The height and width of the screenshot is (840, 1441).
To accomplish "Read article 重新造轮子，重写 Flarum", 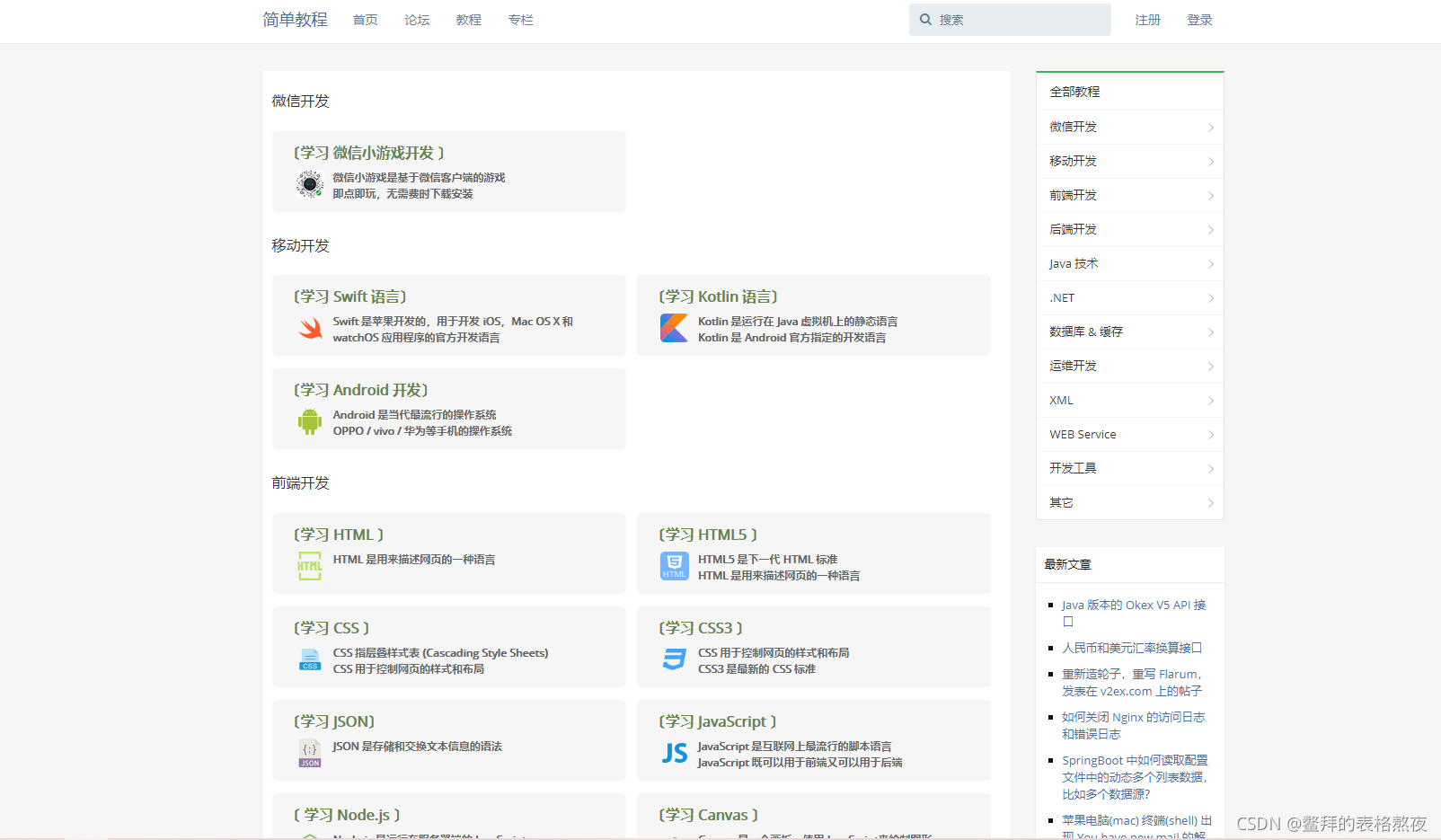I will coord(1132,683).
